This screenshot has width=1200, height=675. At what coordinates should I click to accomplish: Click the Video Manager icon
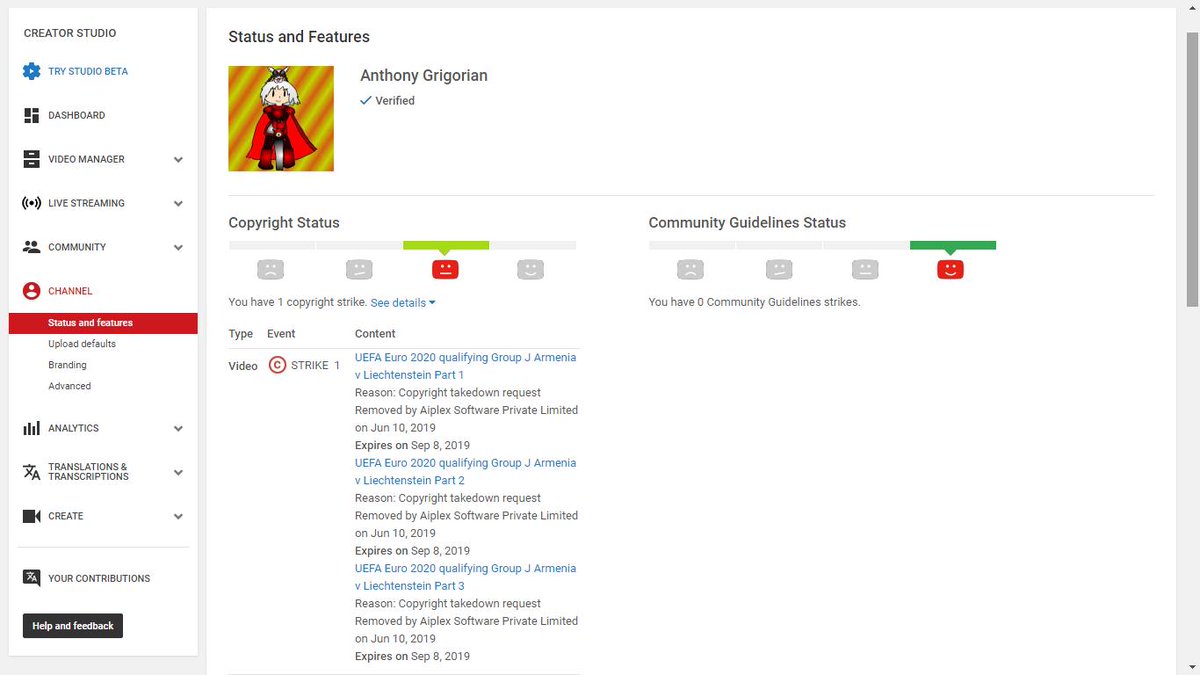[x=31, y=159]
